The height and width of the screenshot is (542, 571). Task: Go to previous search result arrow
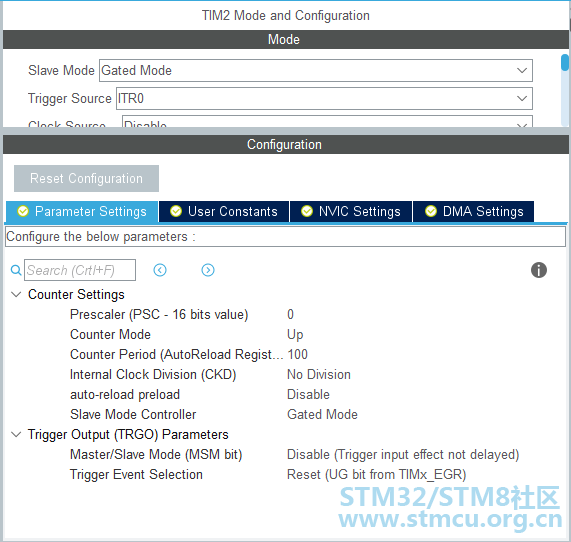click(x=160, y=270)
